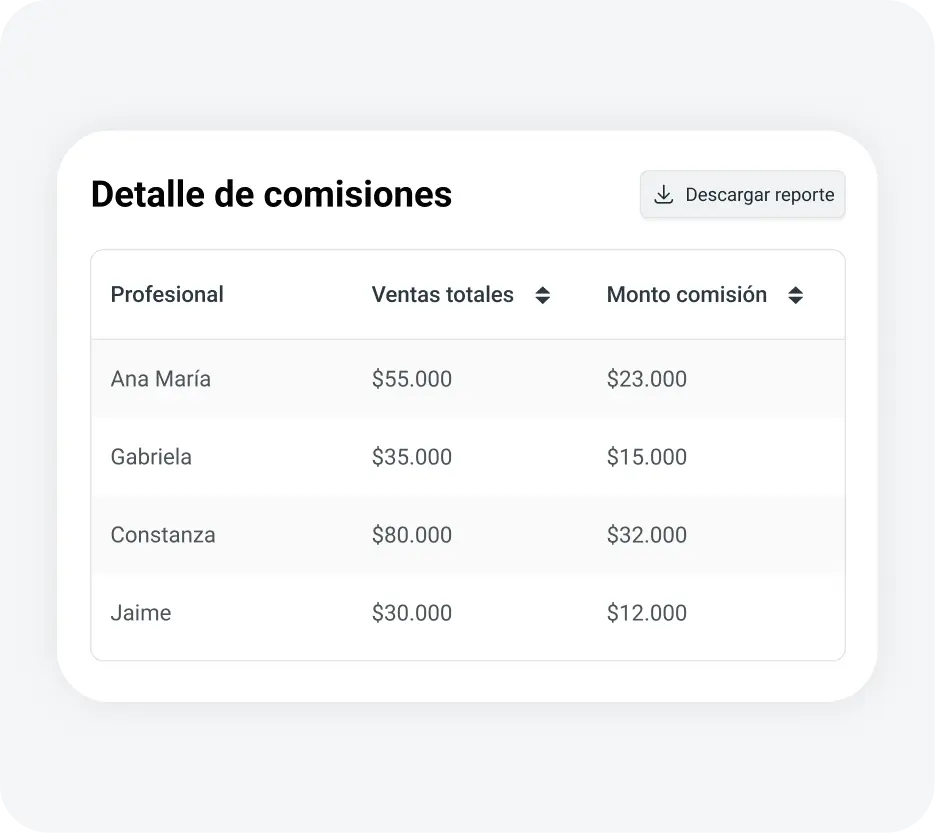Viewport: 935px width, 833px height.
Task: Click Gabriela's sales figure $35.000
Action: click(412, 457)
